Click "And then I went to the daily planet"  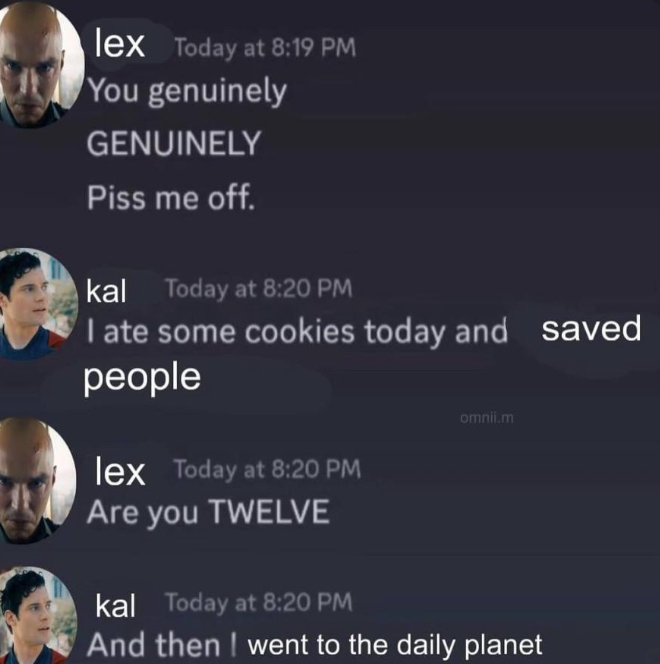pyautogui.click(x=315, y=645)
